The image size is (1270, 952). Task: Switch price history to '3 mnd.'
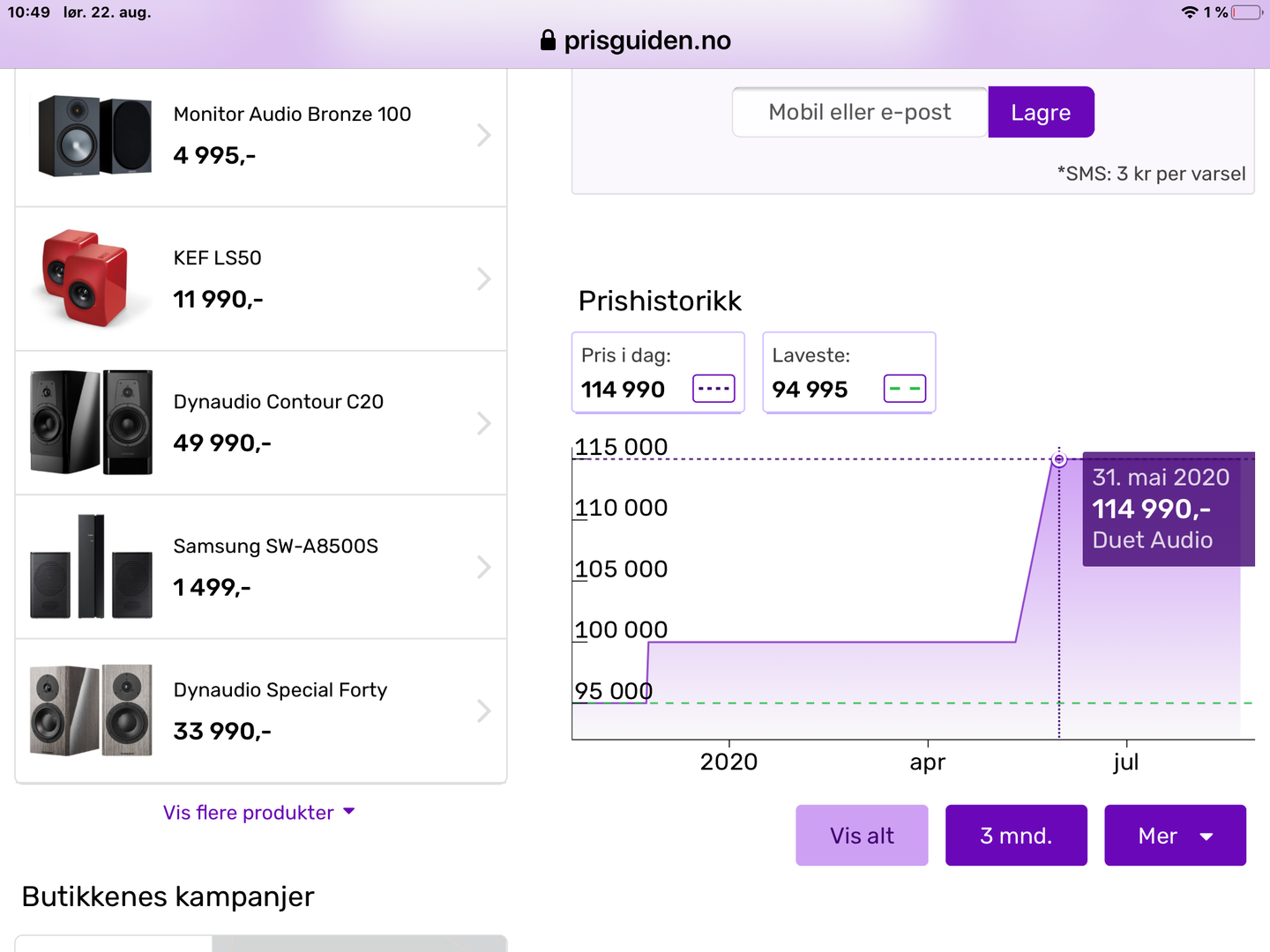[1016, 836]
